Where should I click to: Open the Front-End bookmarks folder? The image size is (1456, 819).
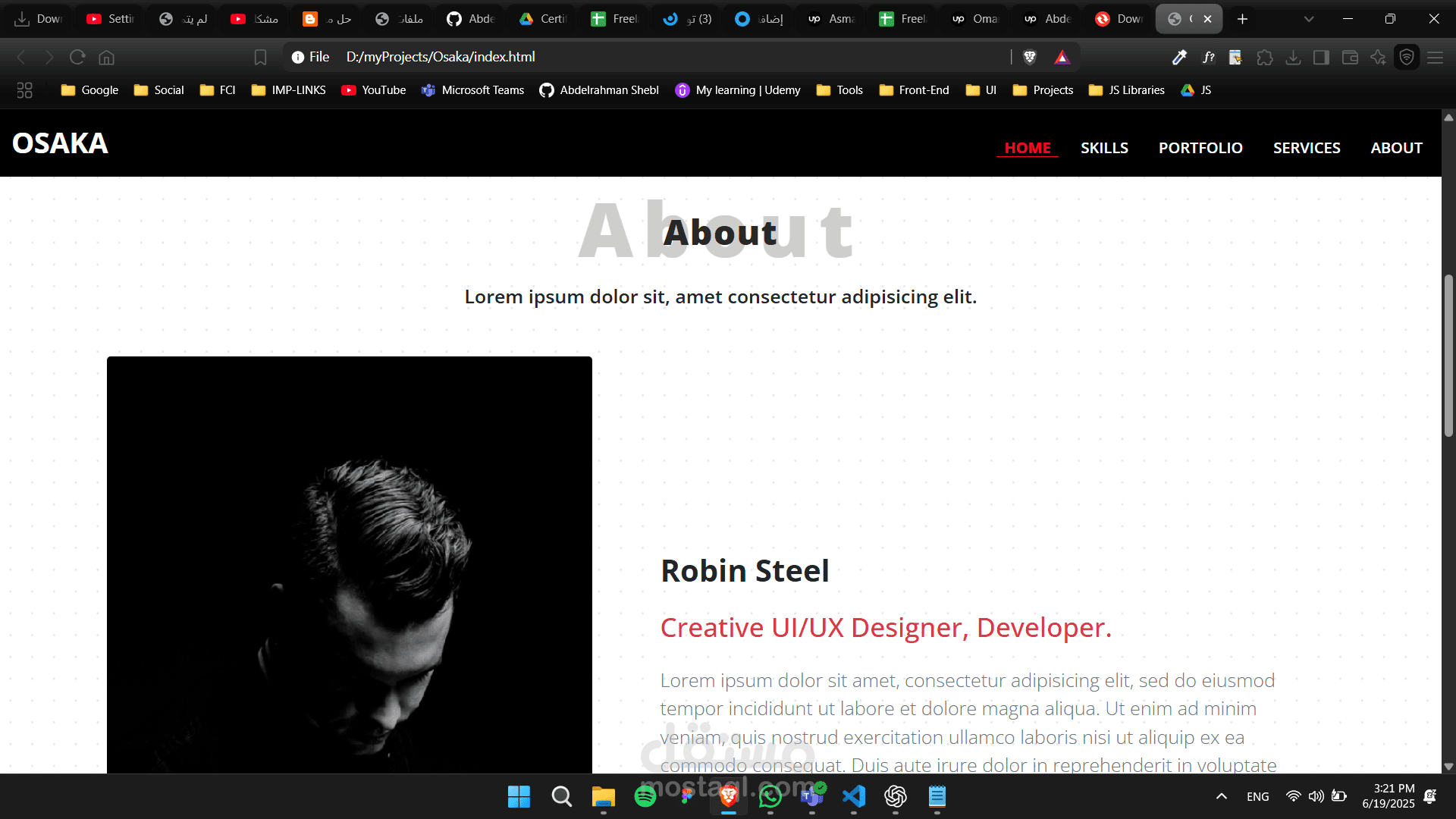click(x=914, y=90)
